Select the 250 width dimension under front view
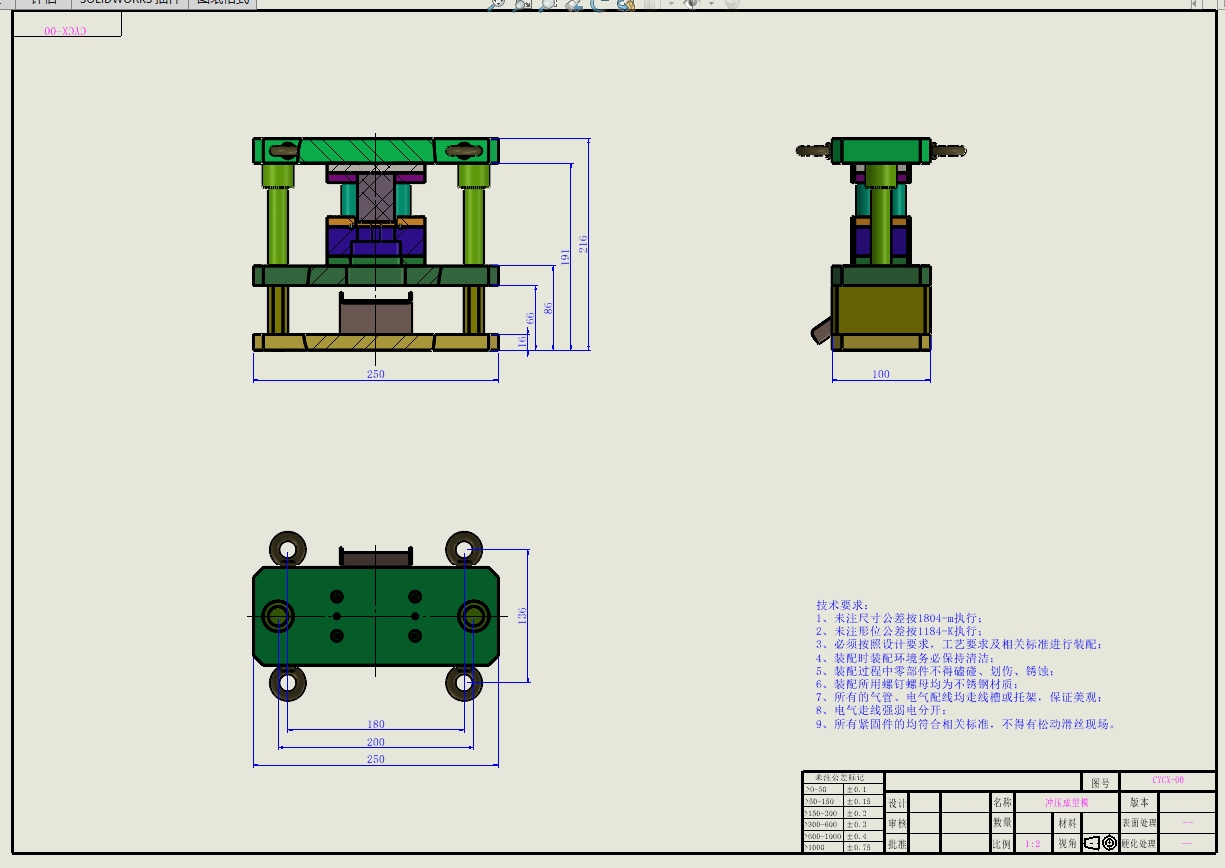The width and height of the screenshot is (1225, 868). pyautogui.click(x=375, y=375)
